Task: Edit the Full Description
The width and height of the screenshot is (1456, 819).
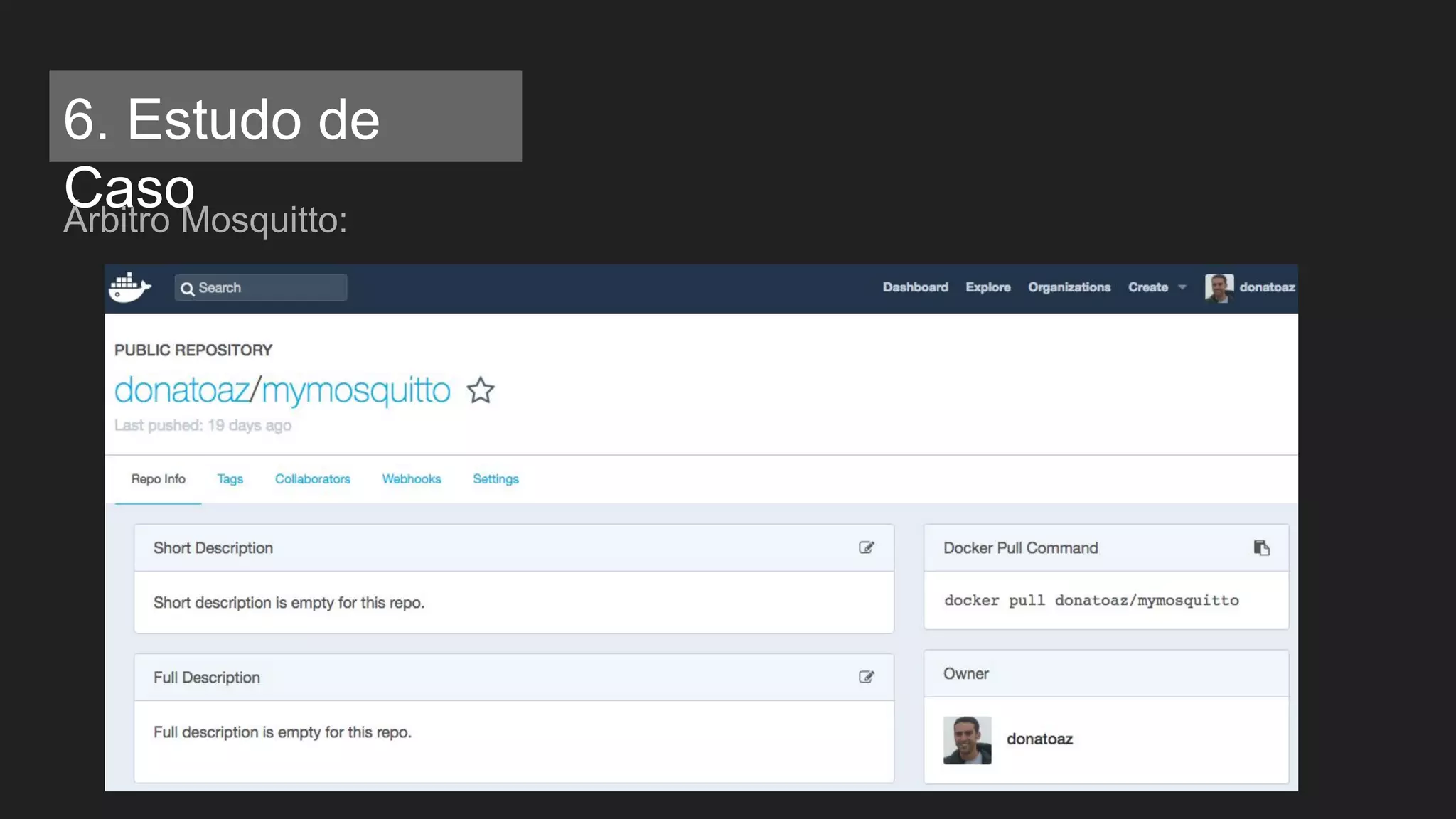Action: tap(866, 677)
